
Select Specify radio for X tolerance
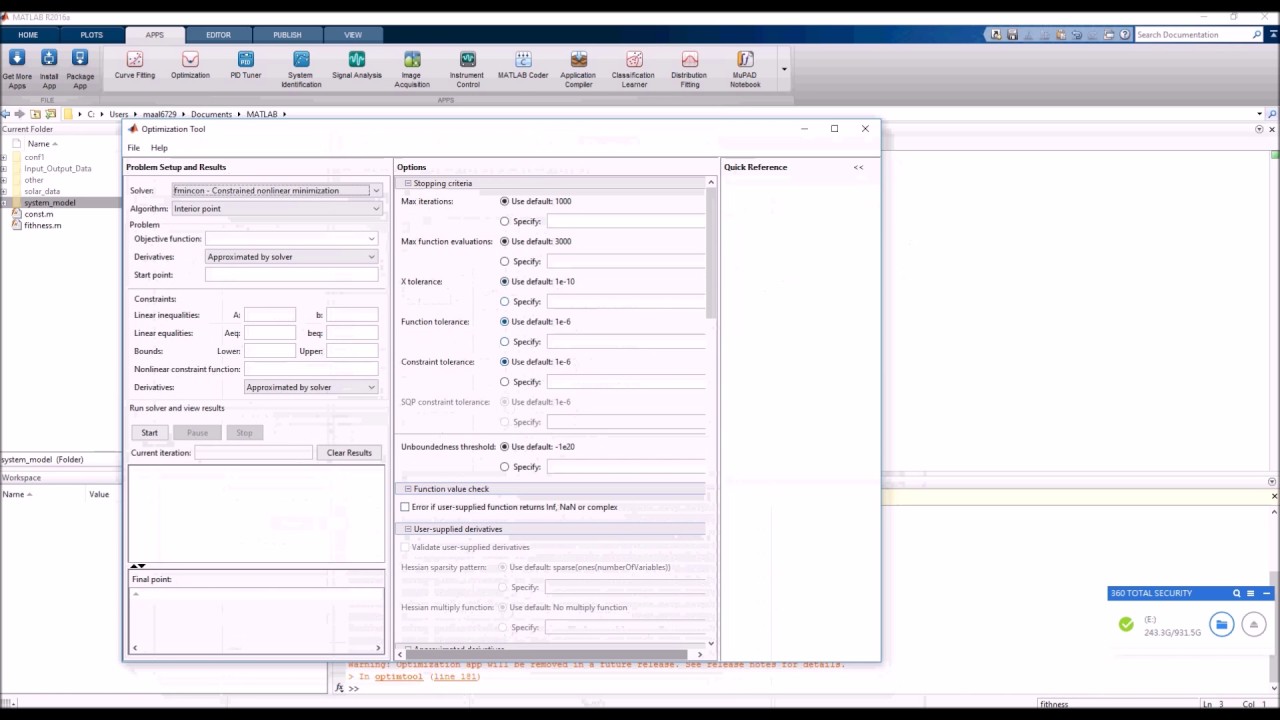(504, 301)
